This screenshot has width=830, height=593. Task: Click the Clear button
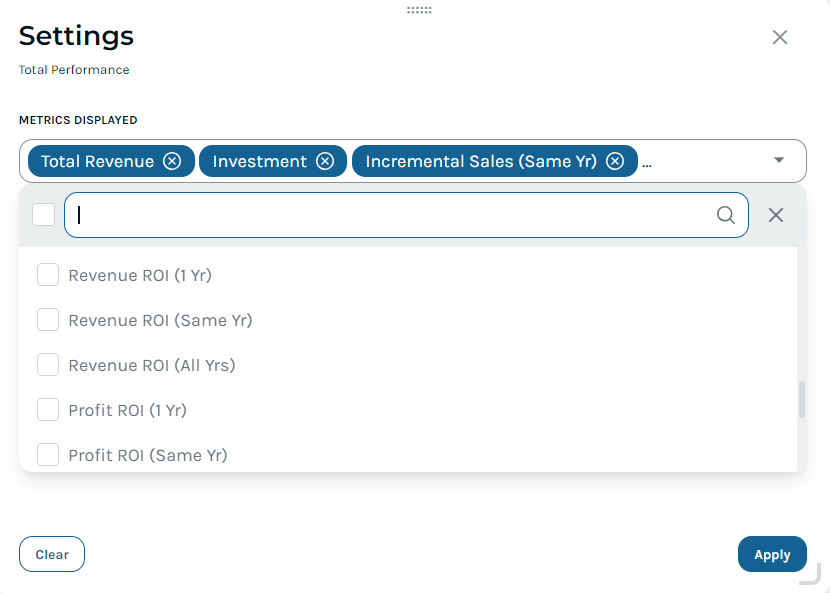[x=52, y=554]
